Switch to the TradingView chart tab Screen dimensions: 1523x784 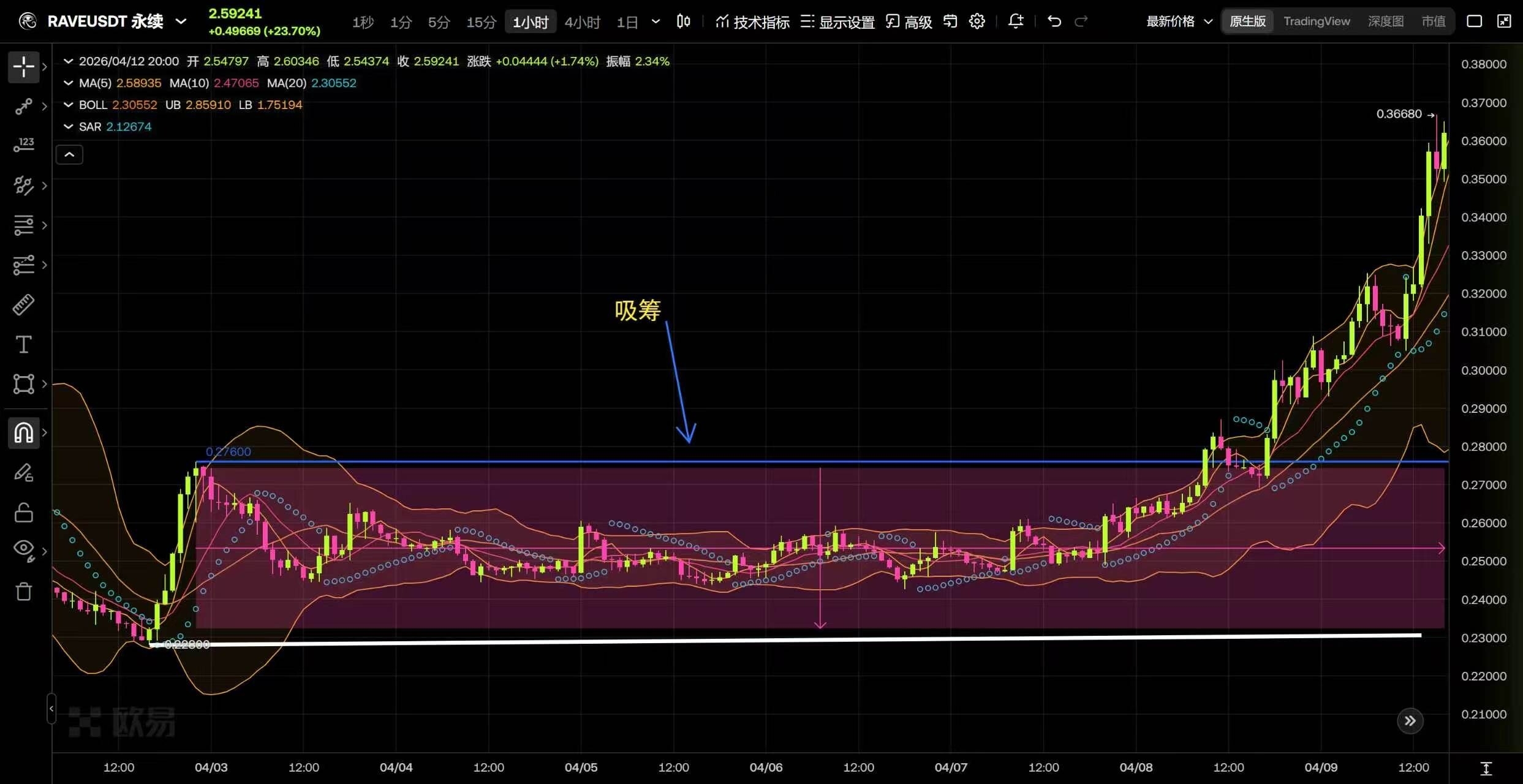point(1317,21)
